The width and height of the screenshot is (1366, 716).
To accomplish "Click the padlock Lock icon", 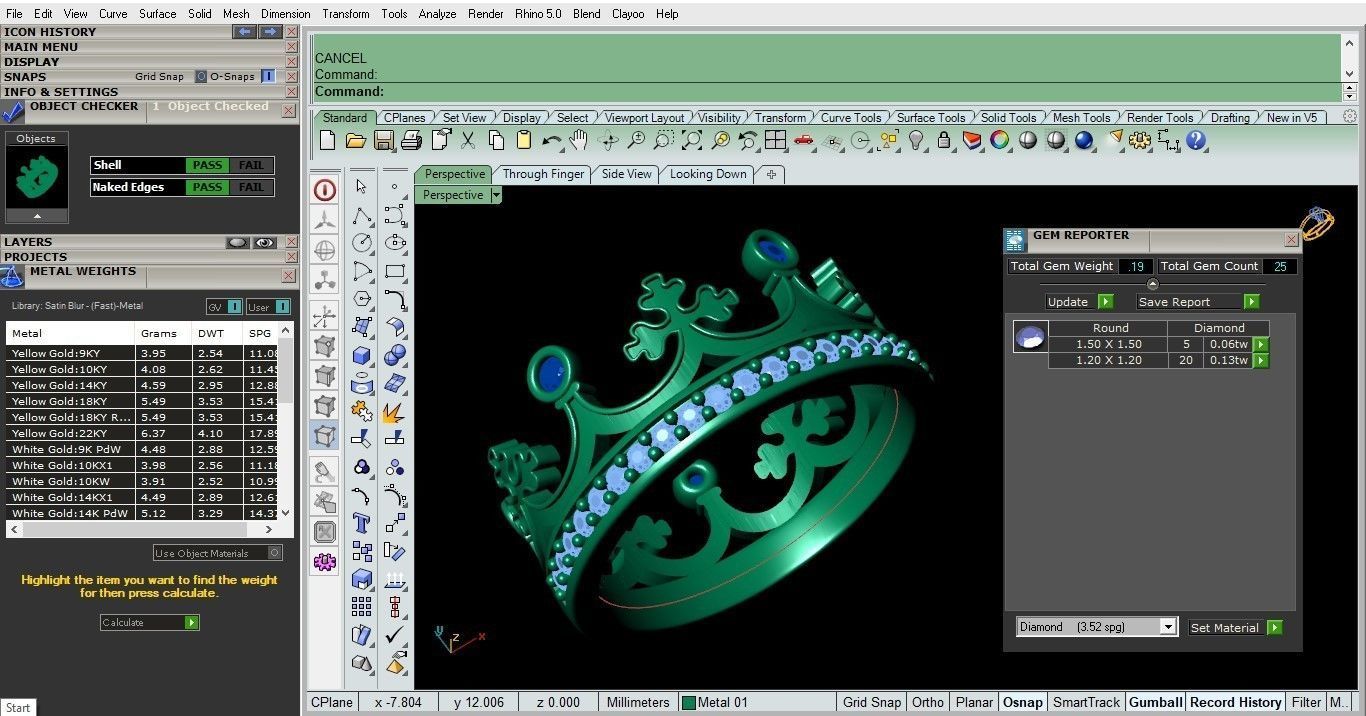I will pyautogui.click(x=944, y=141).
